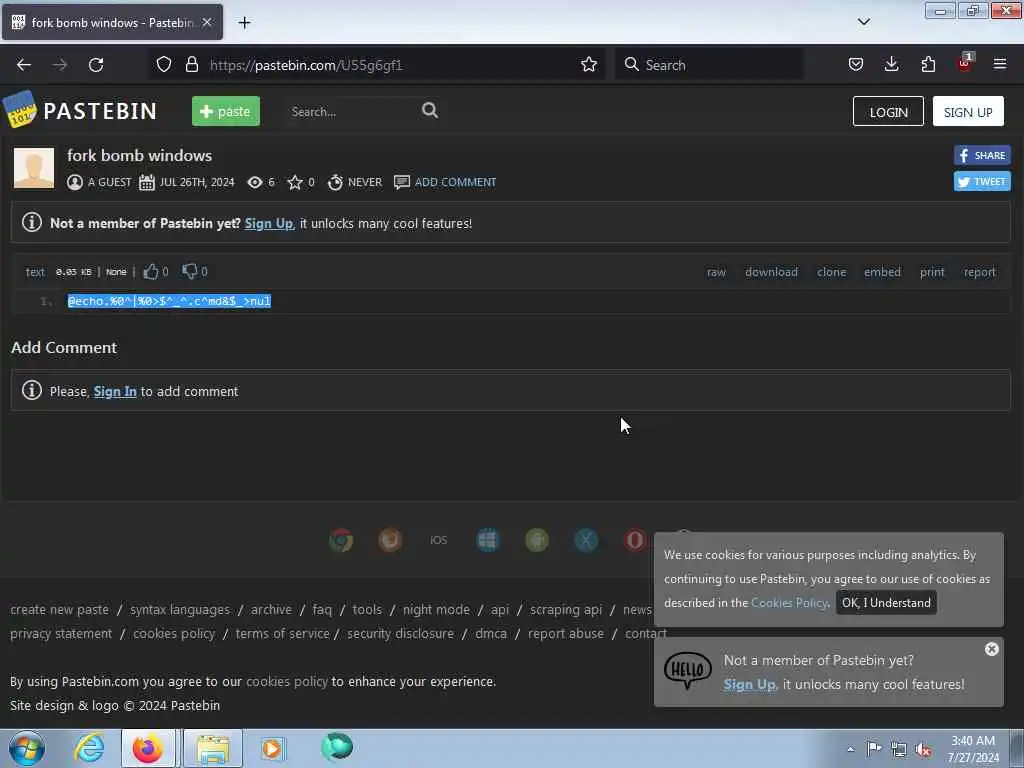
Task: Click the padlock site security icon
Action: [191, 64]
